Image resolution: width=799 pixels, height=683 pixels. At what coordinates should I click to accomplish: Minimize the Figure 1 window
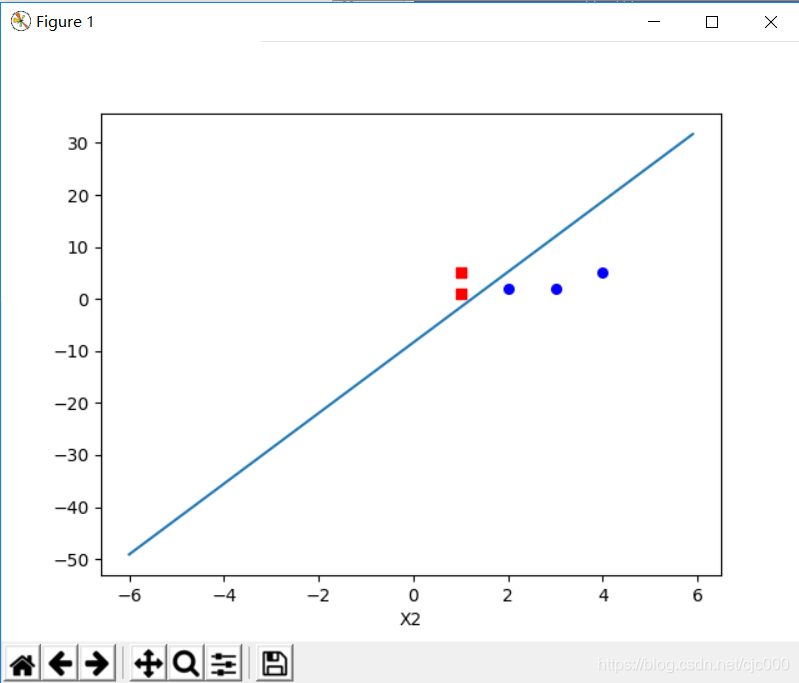pos(654,22)
